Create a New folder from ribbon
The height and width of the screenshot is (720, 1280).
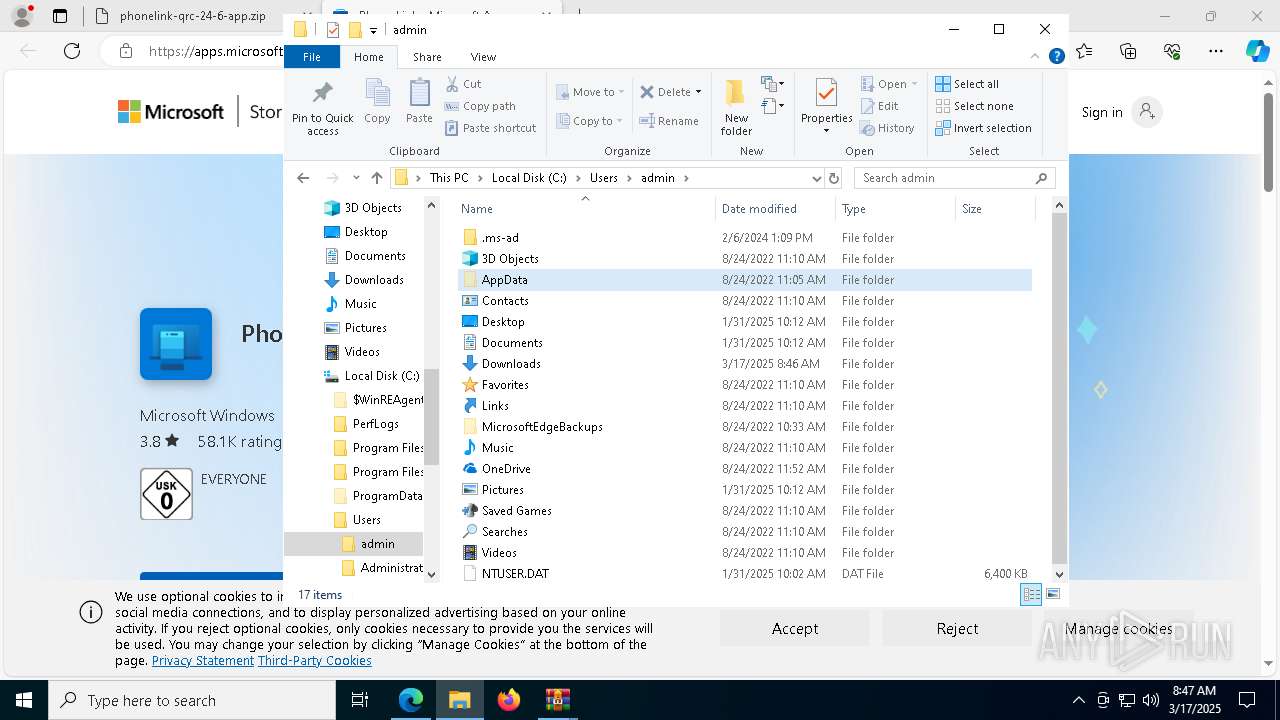click(x=736, y=107)
